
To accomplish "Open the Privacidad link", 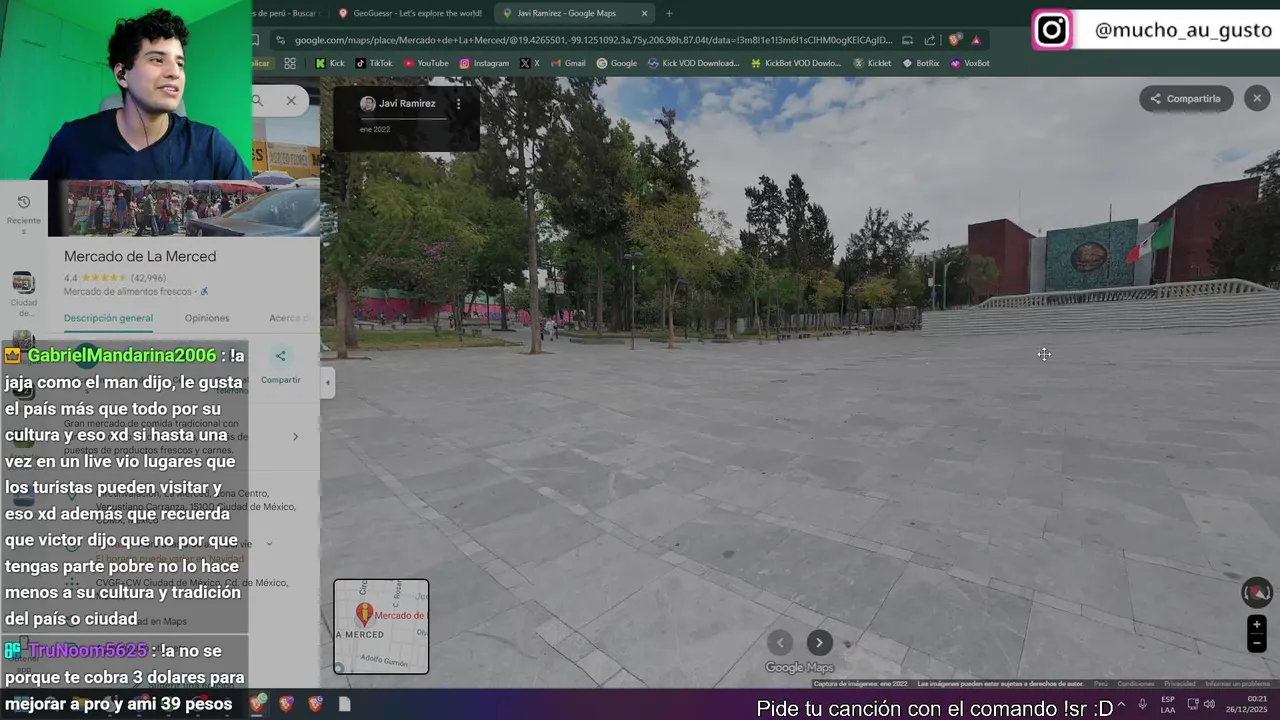I will click(1179, 684).
